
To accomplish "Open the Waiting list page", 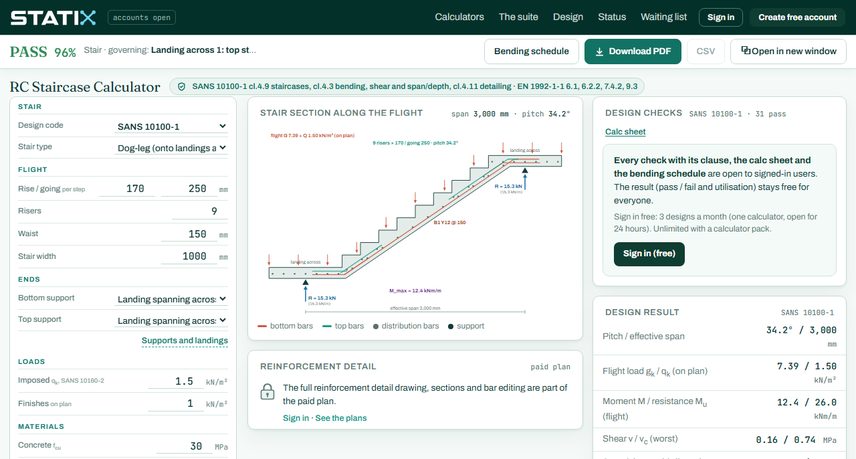I will point(663,17).
